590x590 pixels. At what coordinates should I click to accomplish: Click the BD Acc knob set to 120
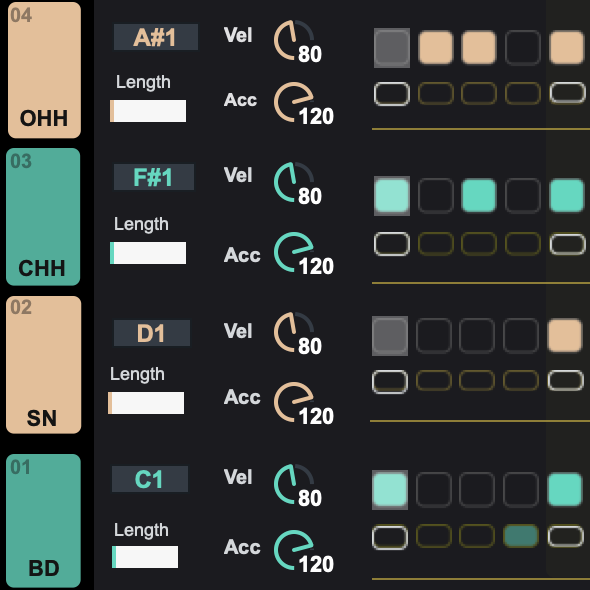(x=294, y=550)
